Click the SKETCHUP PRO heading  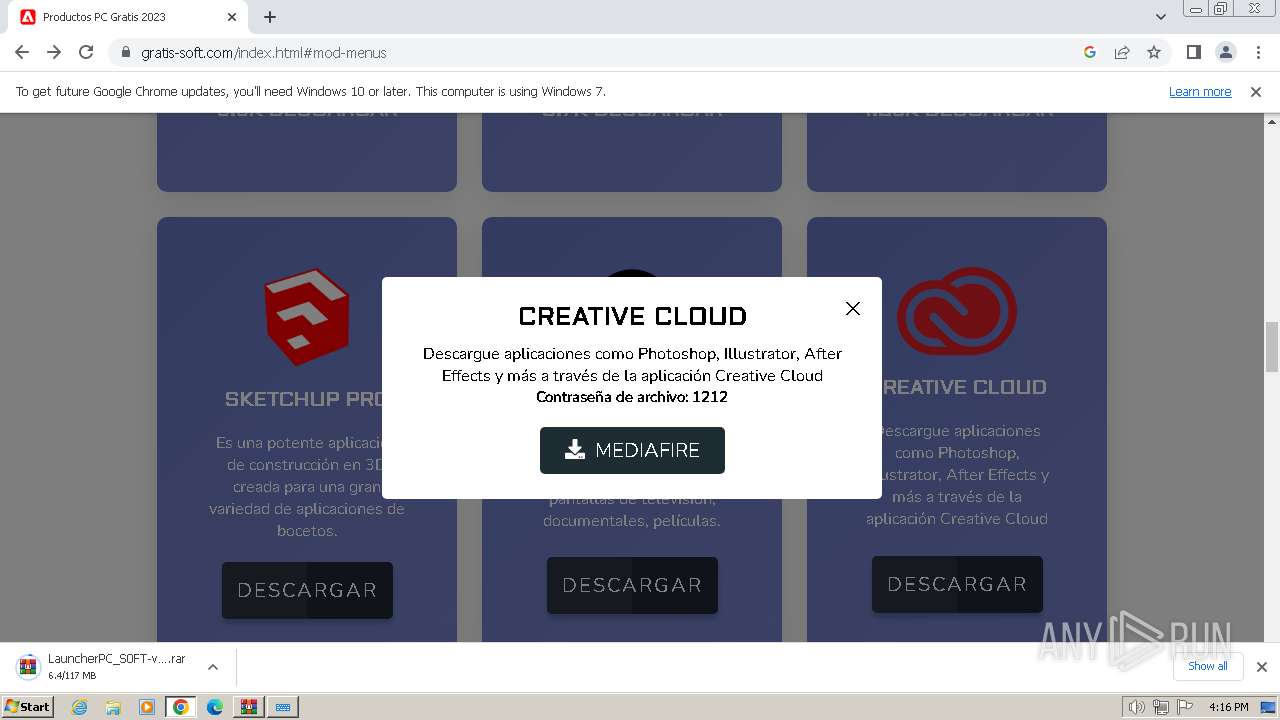tap(307, 399)
